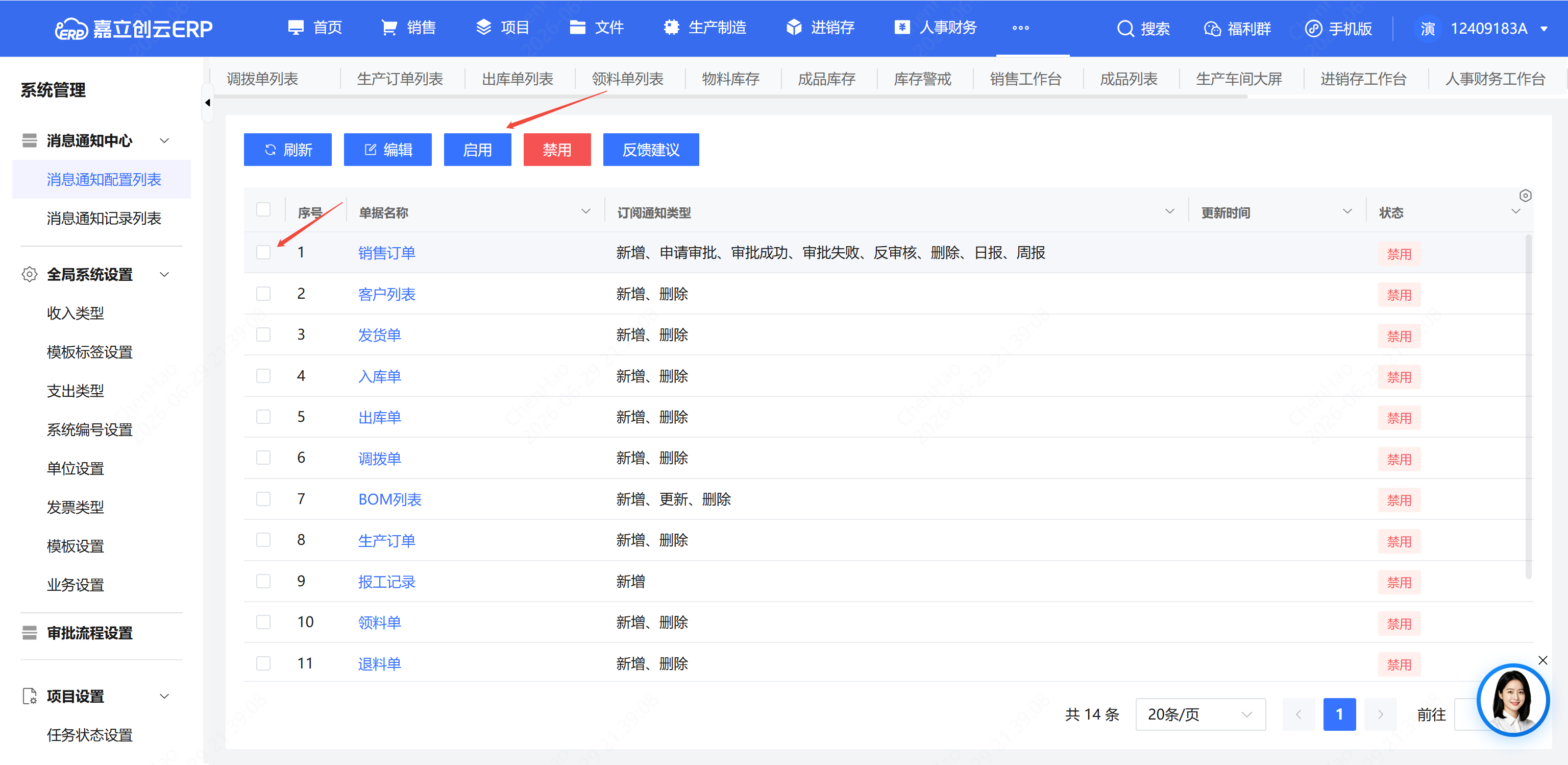Click the 销售 shopping cart icon
This screenshot has height=765, width=1568.
pos(389,28)
